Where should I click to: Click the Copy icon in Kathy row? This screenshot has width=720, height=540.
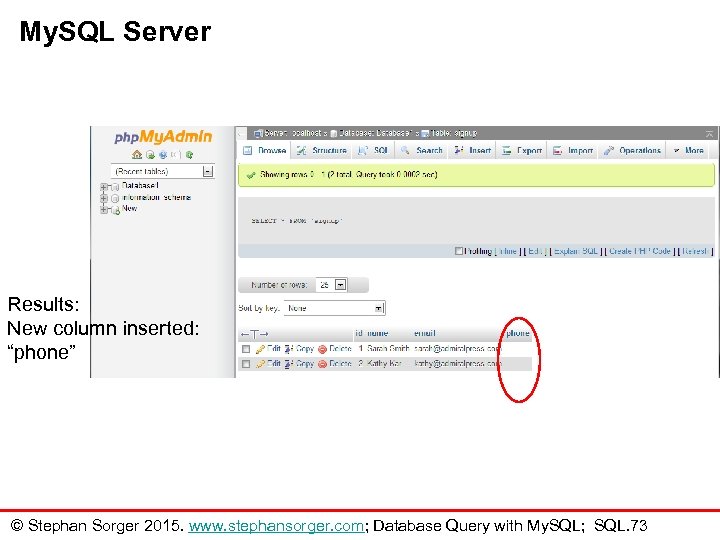click(x=289, y=364)
